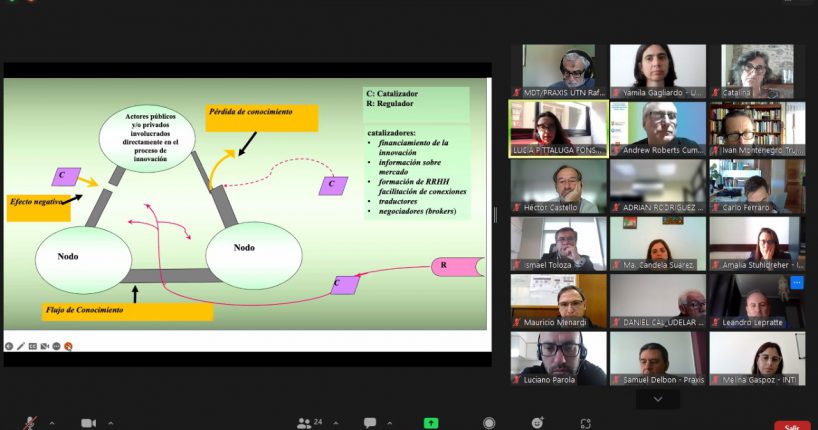Expand chat options arrow

point(390,423)
